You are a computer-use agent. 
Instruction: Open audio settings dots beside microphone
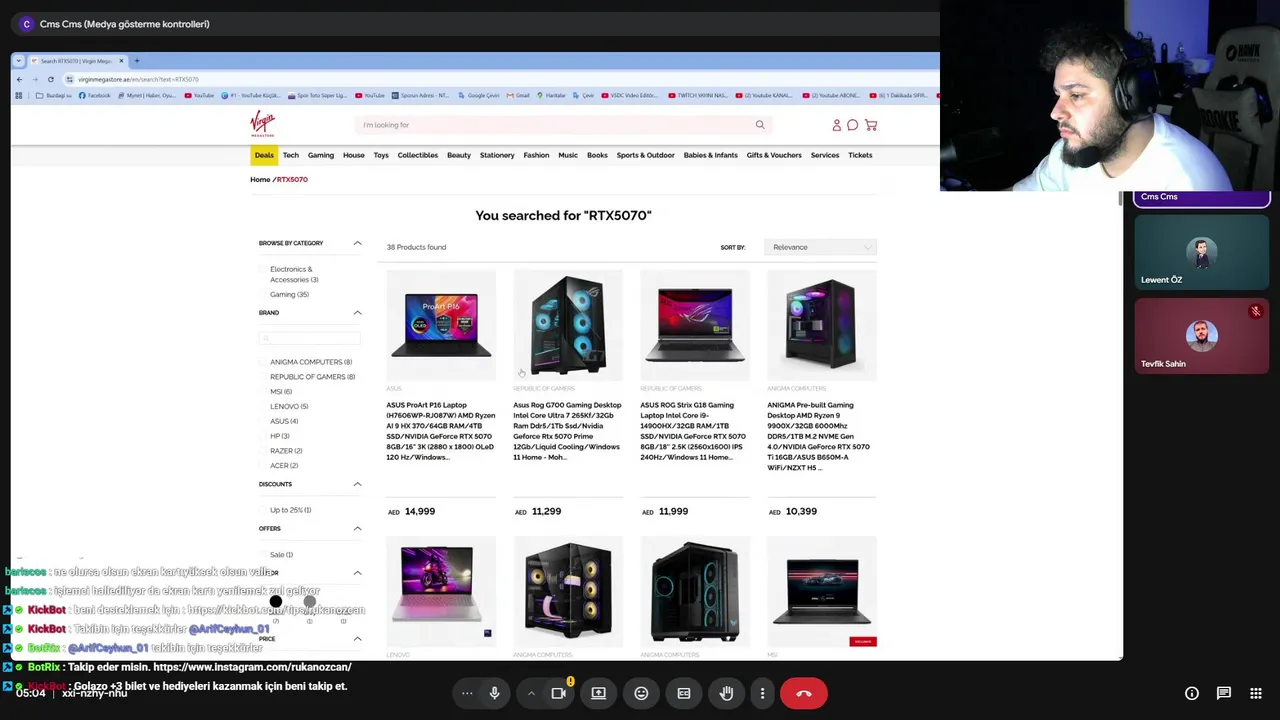467,693
